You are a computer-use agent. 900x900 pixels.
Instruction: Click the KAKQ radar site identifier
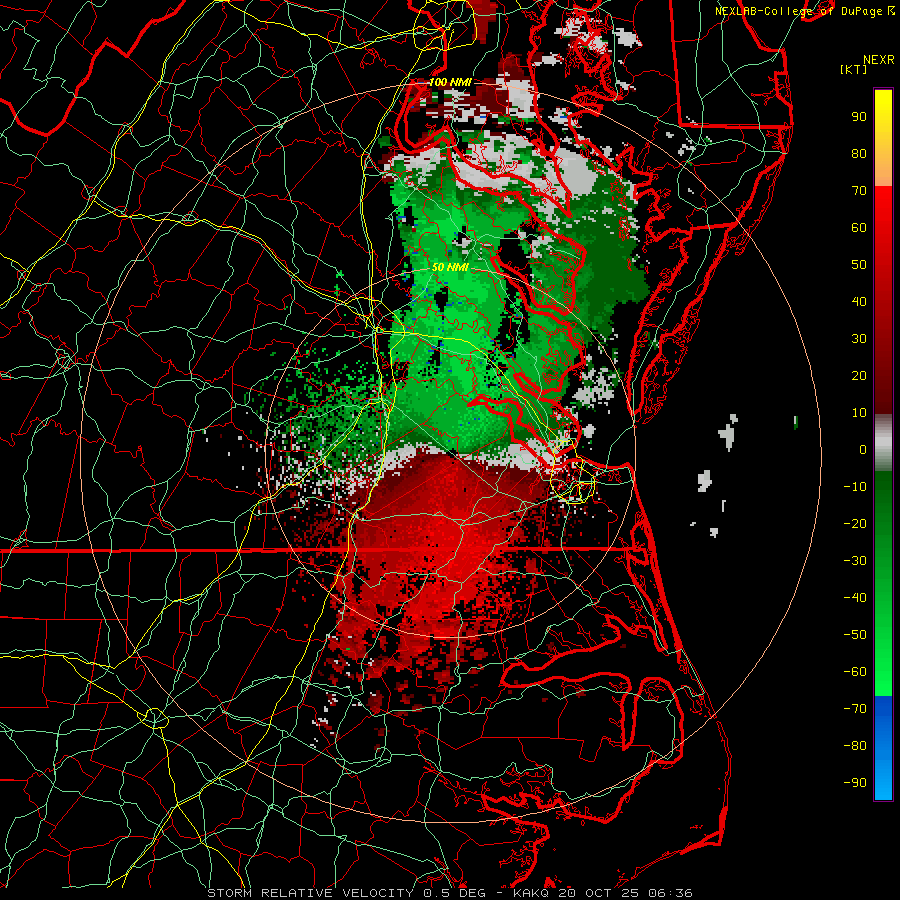(533, 893)
